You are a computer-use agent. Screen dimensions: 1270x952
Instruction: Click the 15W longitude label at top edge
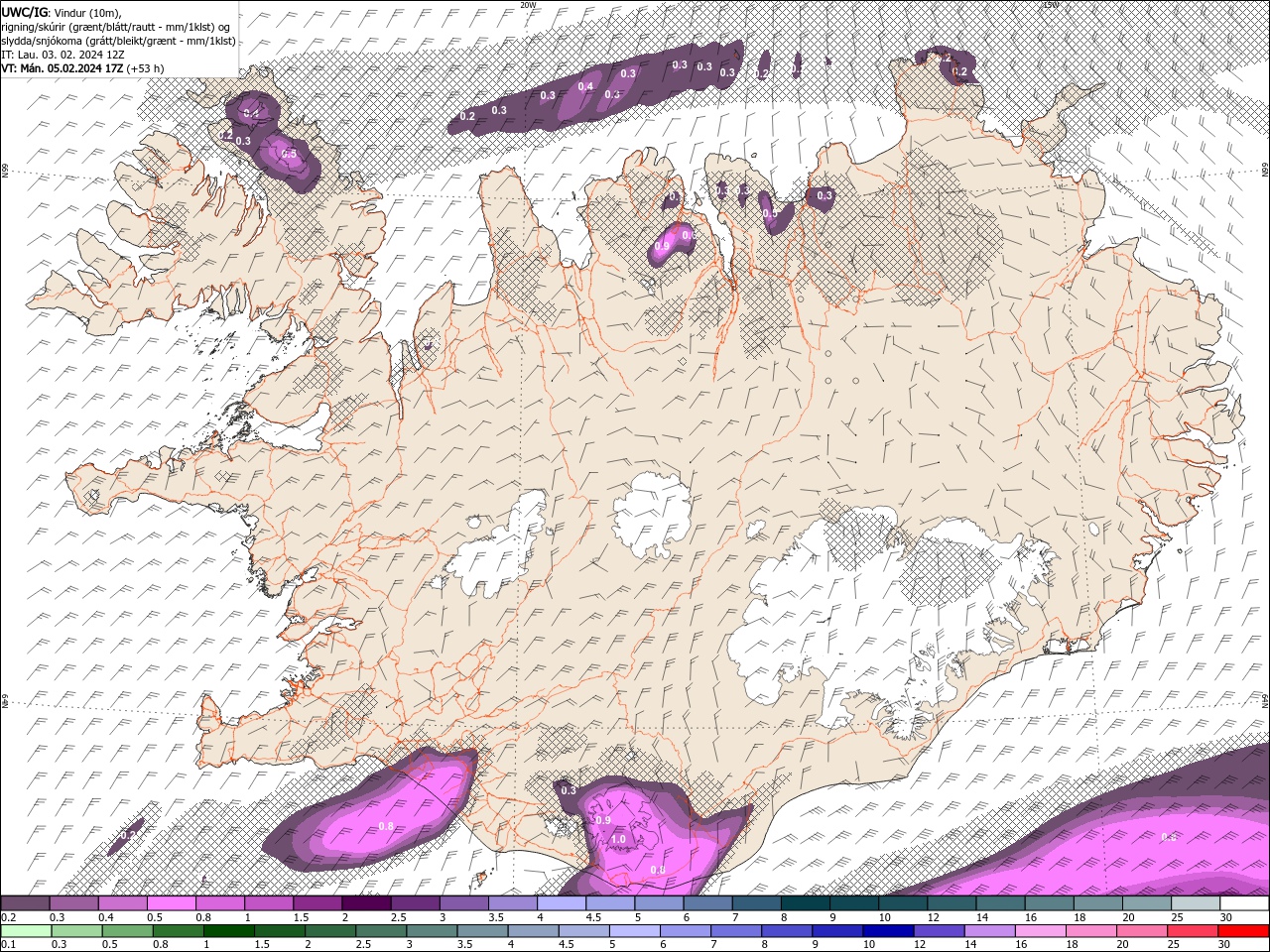[1051, 5]
